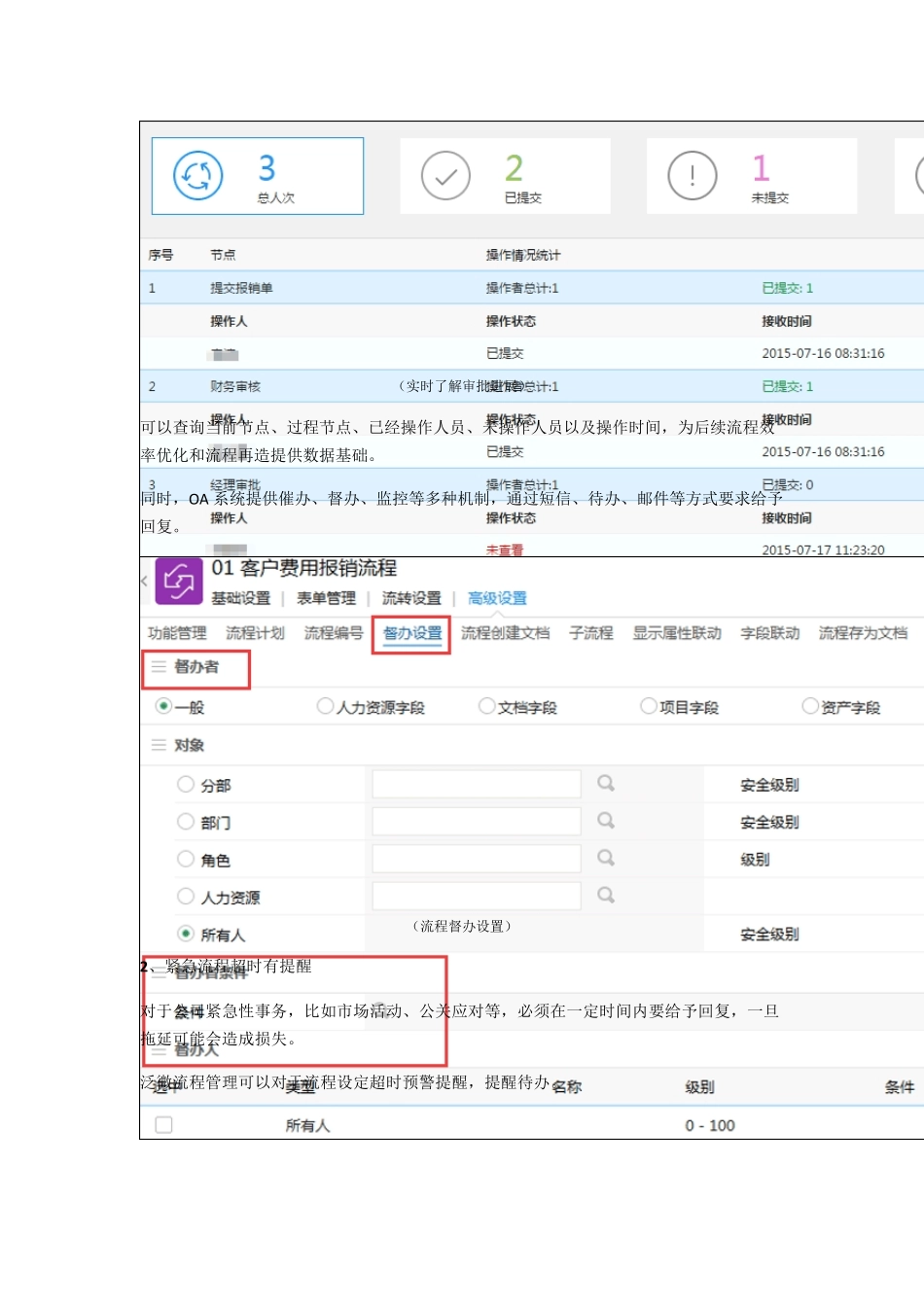Click the 总人次 refresh circle icon
924x1307 pixels.
197,176
